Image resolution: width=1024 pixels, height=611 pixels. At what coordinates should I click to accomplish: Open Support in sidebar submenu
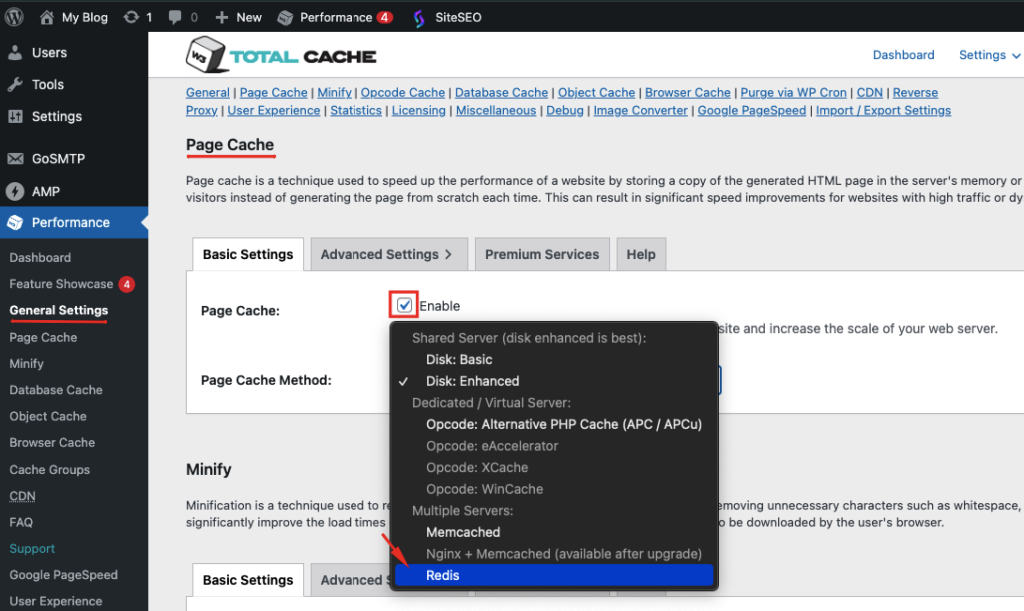click(32, 548)
